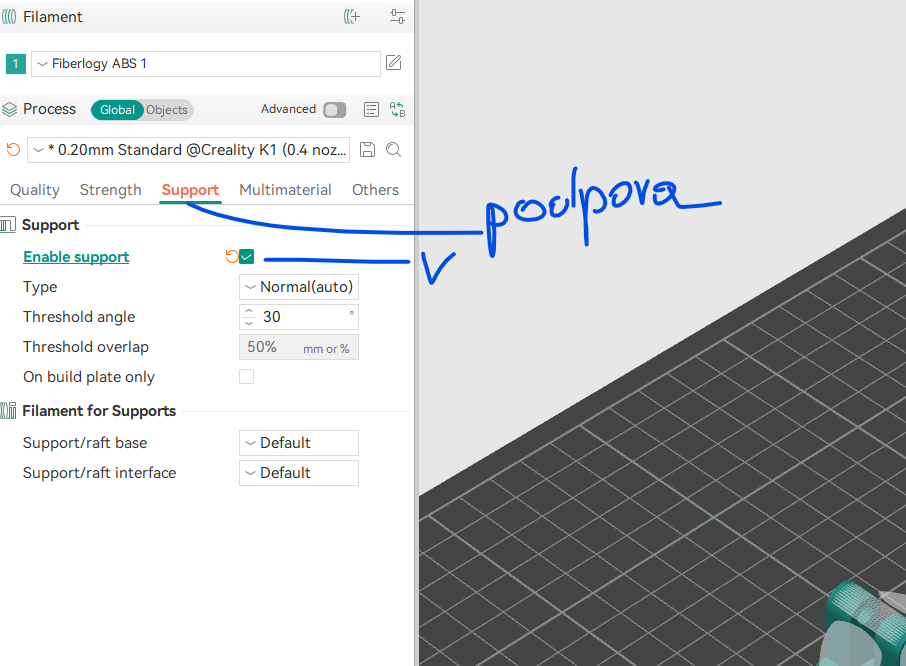
Task: Expand the Support/raft base filament dropdown
Action: point(298,443)
